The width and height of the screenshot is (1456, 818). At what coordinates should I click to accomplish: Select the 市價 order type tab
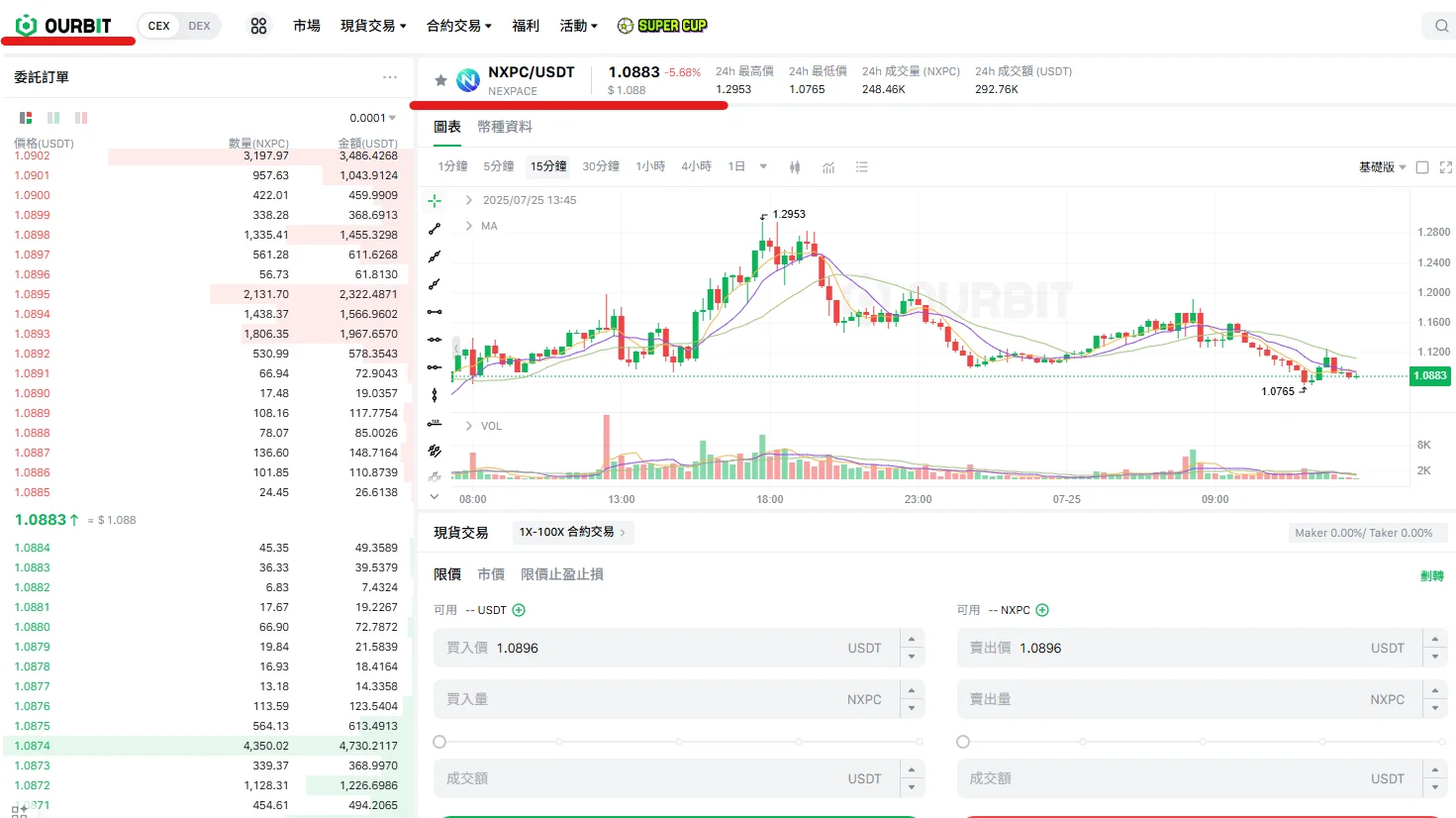(x=491, y=574)
